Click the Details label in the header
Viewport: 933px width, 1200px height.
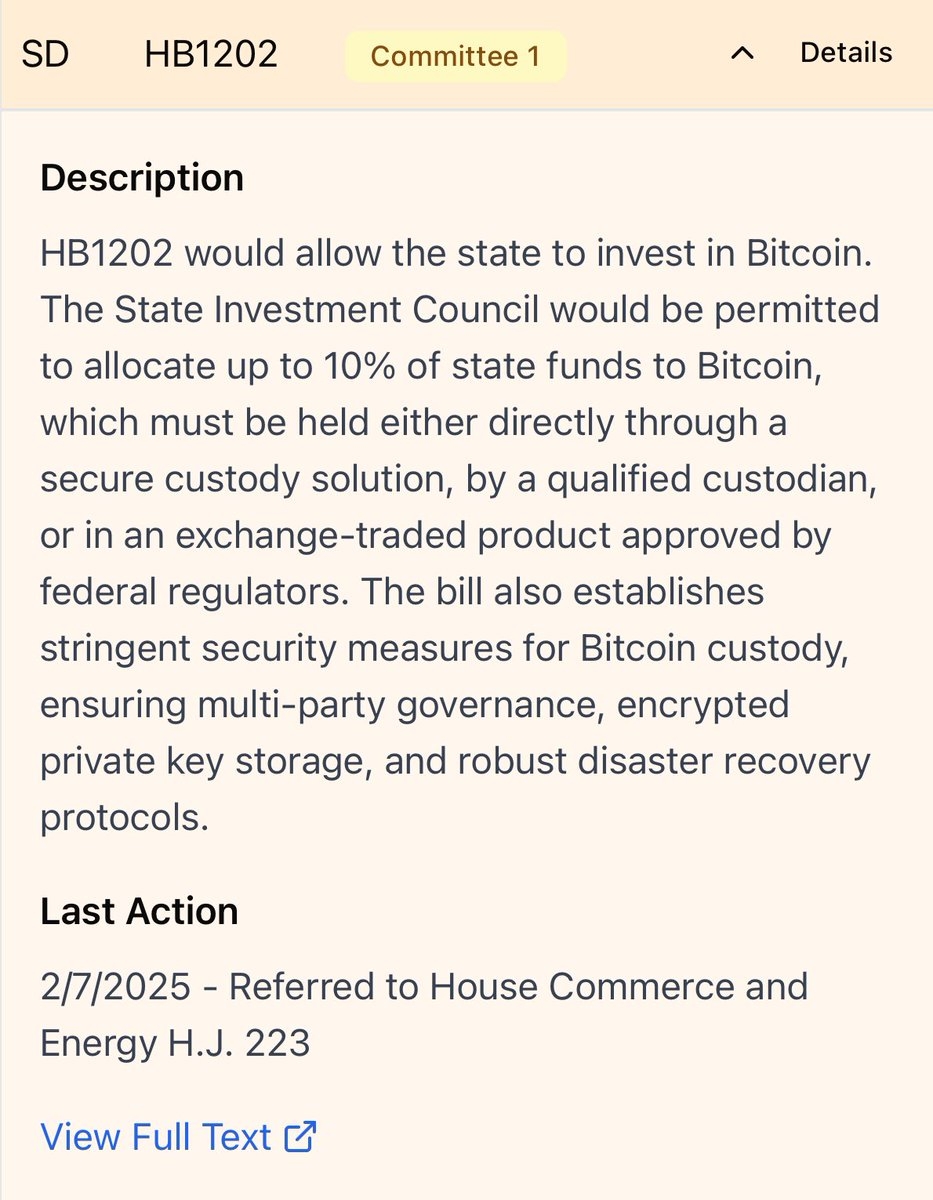(846, 53)
